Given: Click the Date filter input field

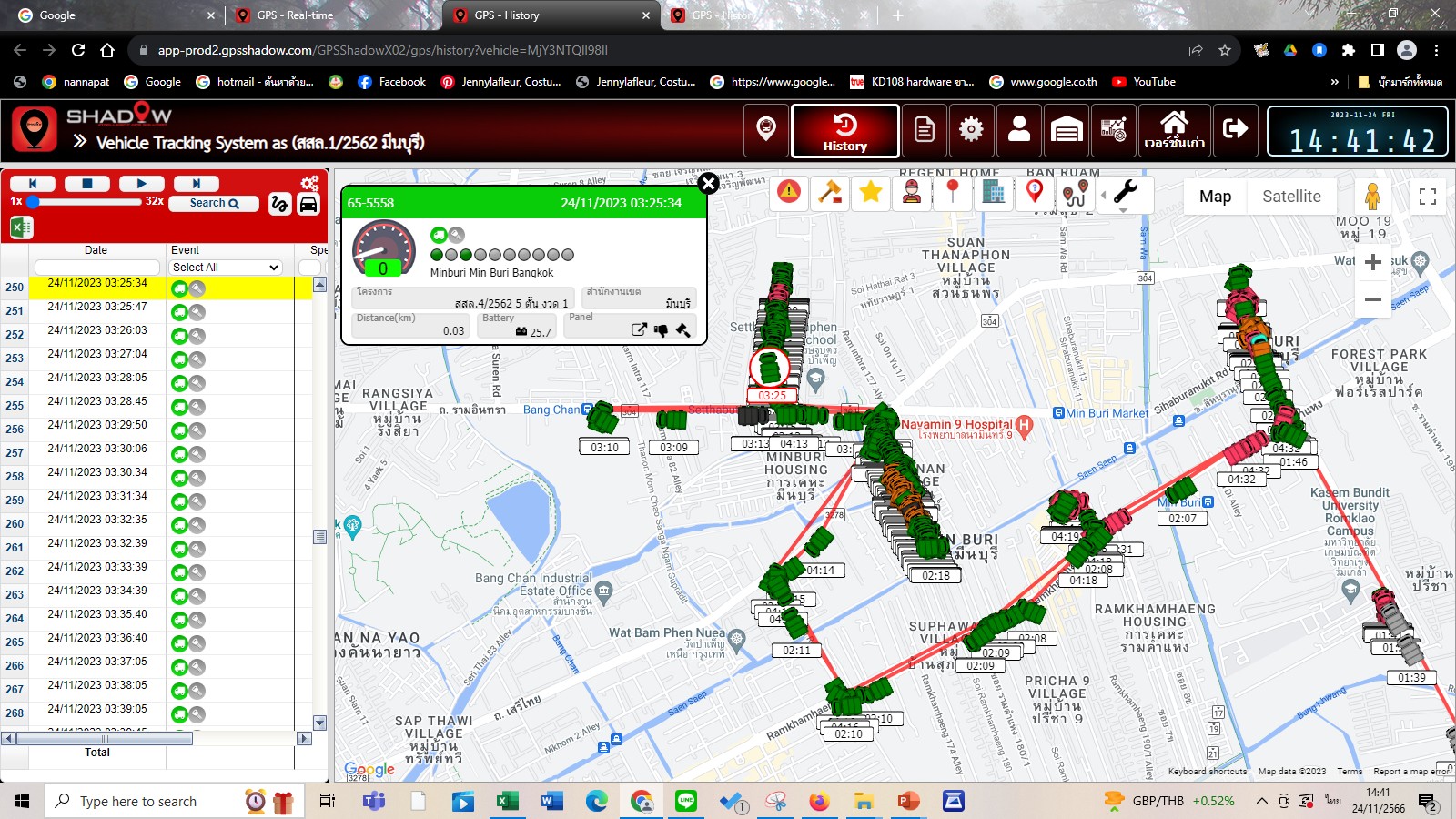Looking at the screenshot, I should (x=96, y=268).
